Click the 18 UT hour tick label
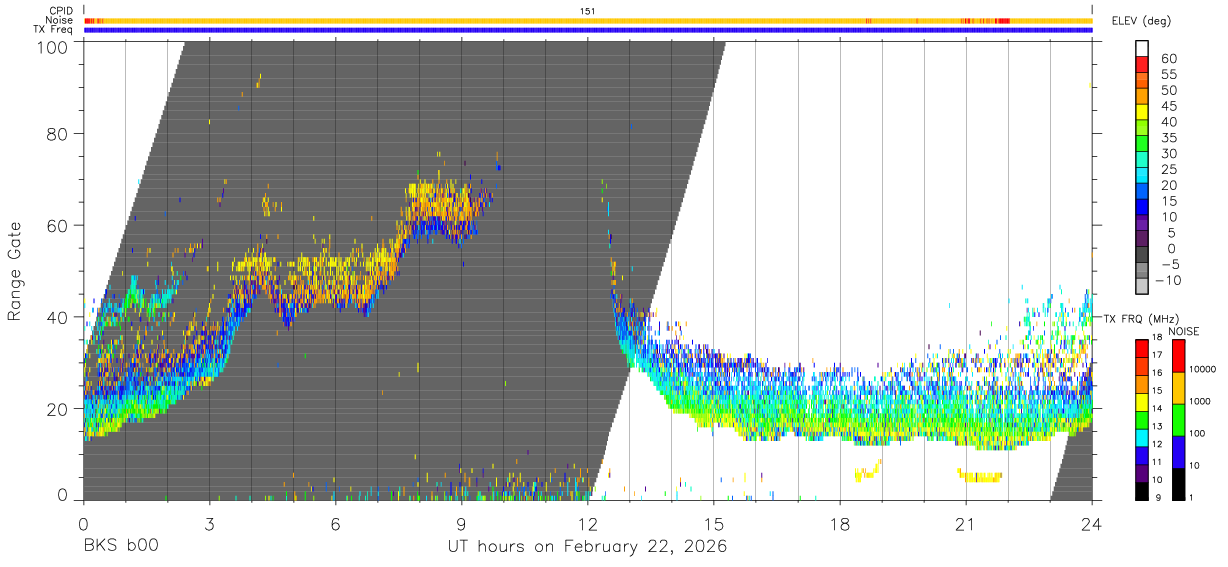1228x567 pixels. (x=840, y=523)
